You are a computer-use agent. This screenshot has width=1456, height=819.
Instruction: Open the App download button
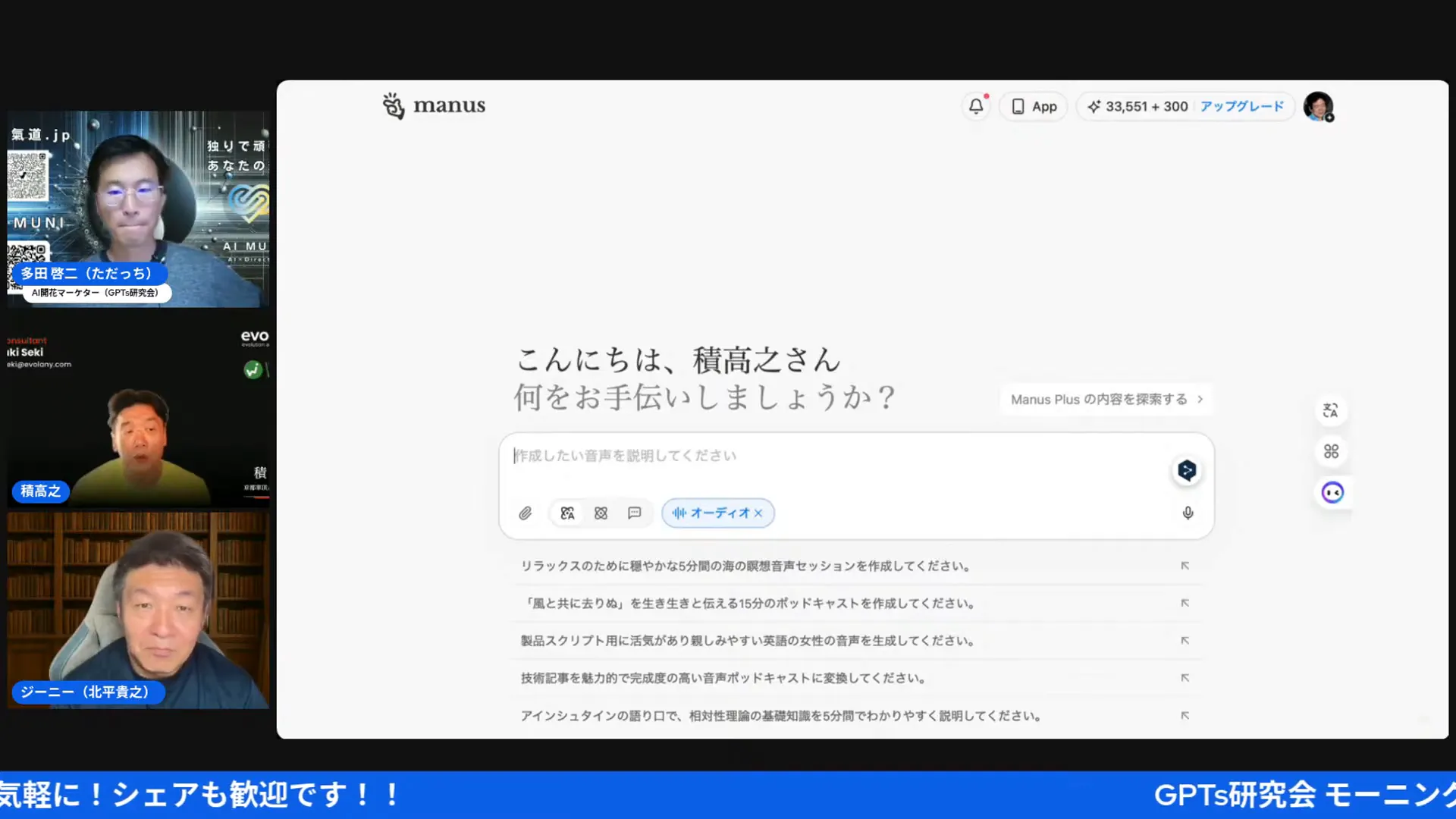(x=1034, y=107)
